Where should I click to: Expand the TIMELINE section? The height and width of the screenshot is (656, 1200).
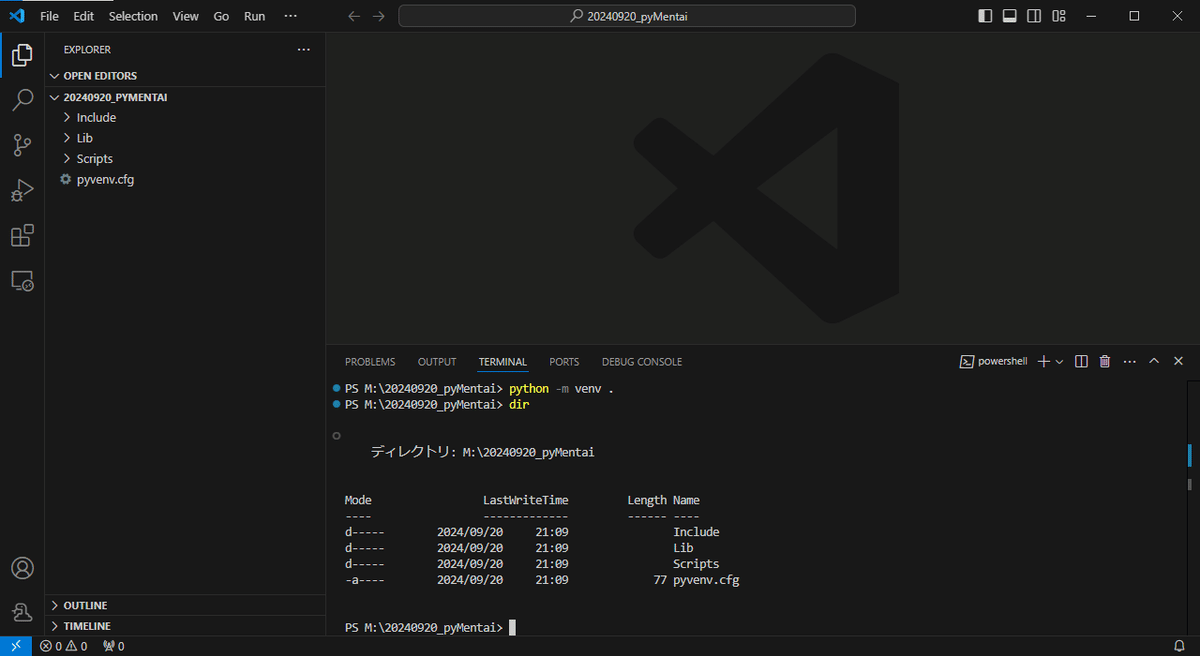[185, 626]
